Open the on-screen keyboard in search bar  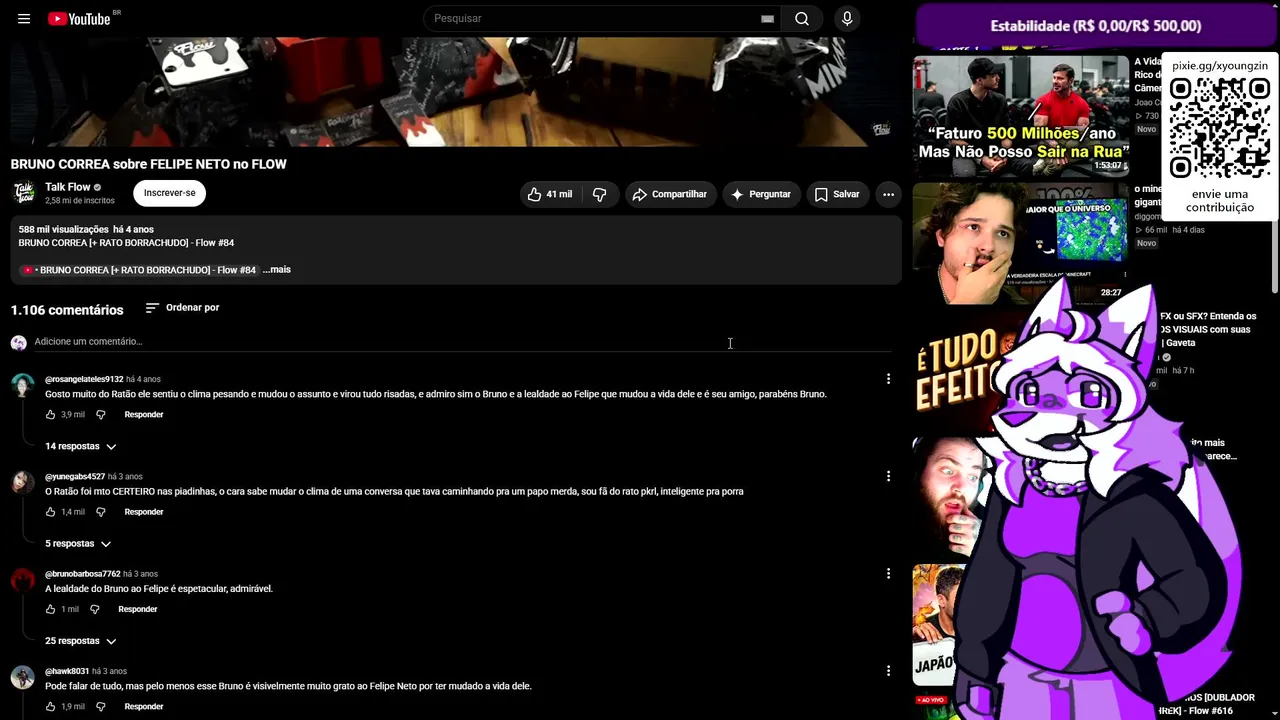point(767,19)
